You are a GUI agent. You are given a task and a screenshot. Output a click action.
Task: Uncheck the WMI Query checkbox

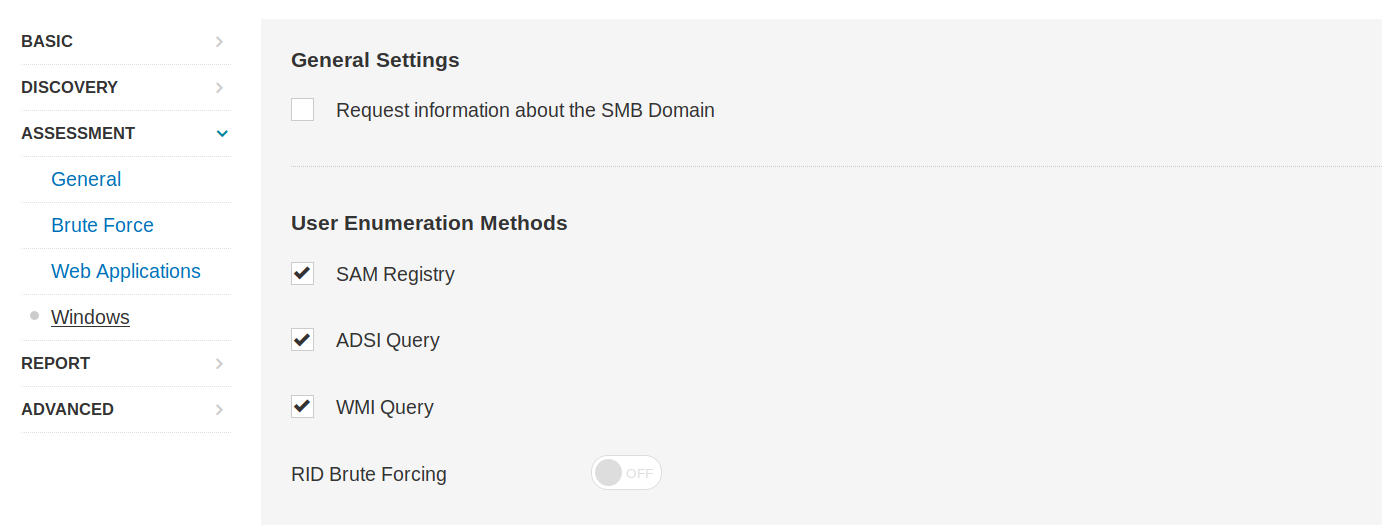click(302, 407)
